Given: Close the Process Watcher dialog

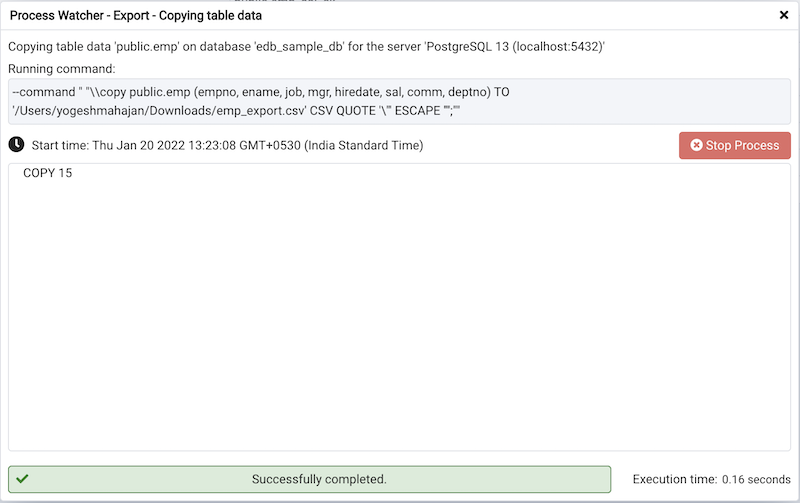Looking at the screenshot, I should tap(784, 15).
